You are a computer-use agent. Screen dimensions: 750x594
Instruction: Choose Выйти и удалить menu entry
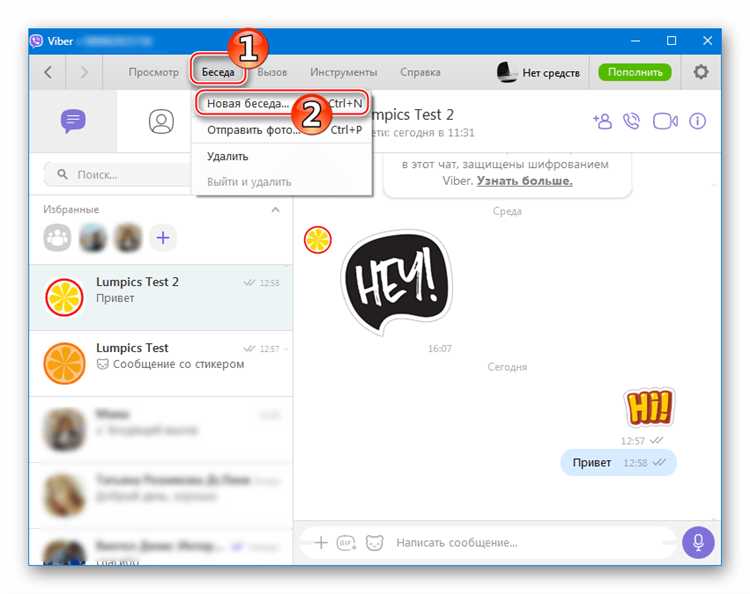(x=282, y=182)
